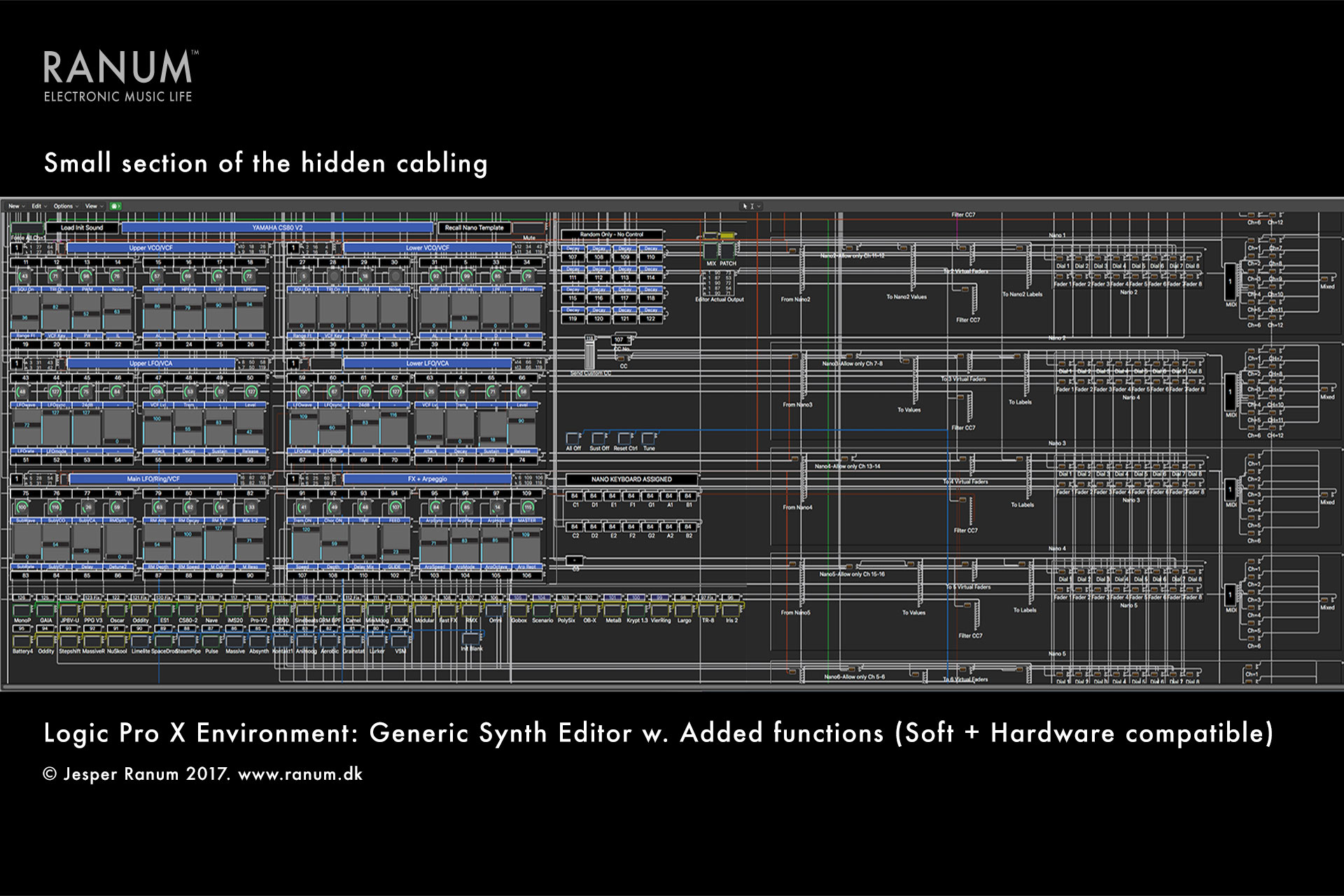Click the Absynth preset icon
This screenshot has height=896, width=1344.
pyautogui.click(x=259, y=641)
